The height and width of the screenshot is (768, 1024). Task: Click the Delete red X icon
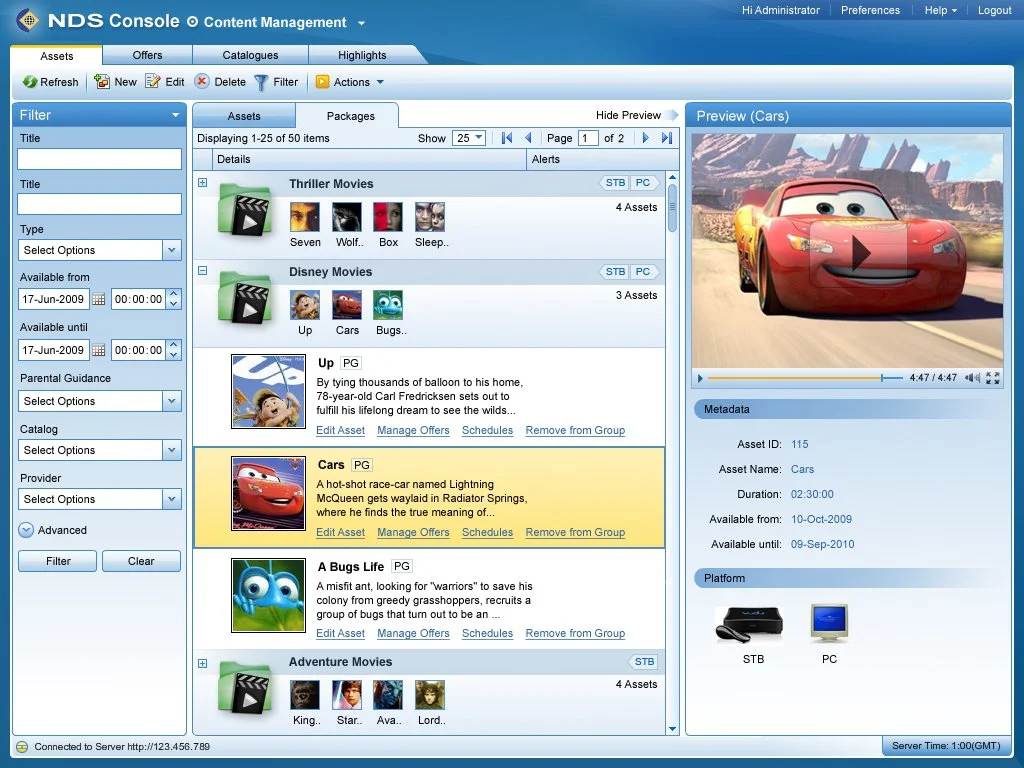[202, 82]
